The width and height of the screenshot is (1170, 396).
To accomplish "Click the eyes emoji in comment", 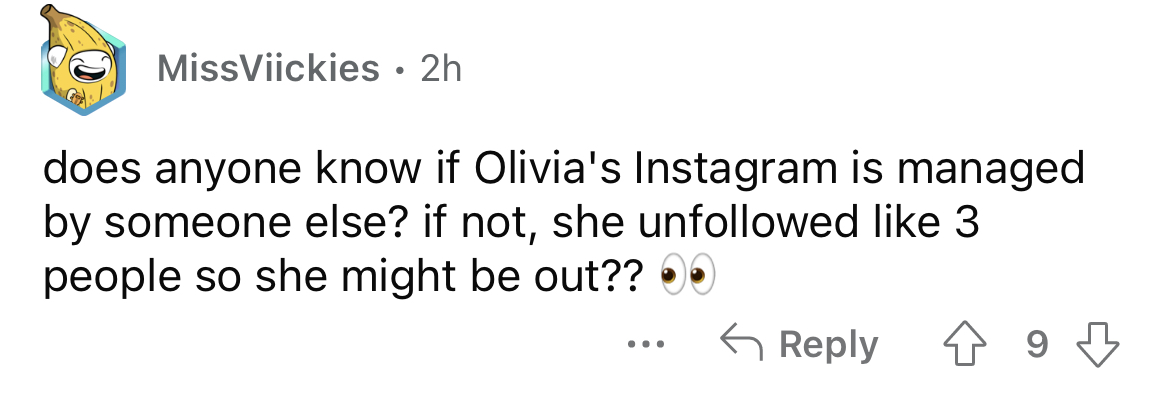I will [688, 277].
